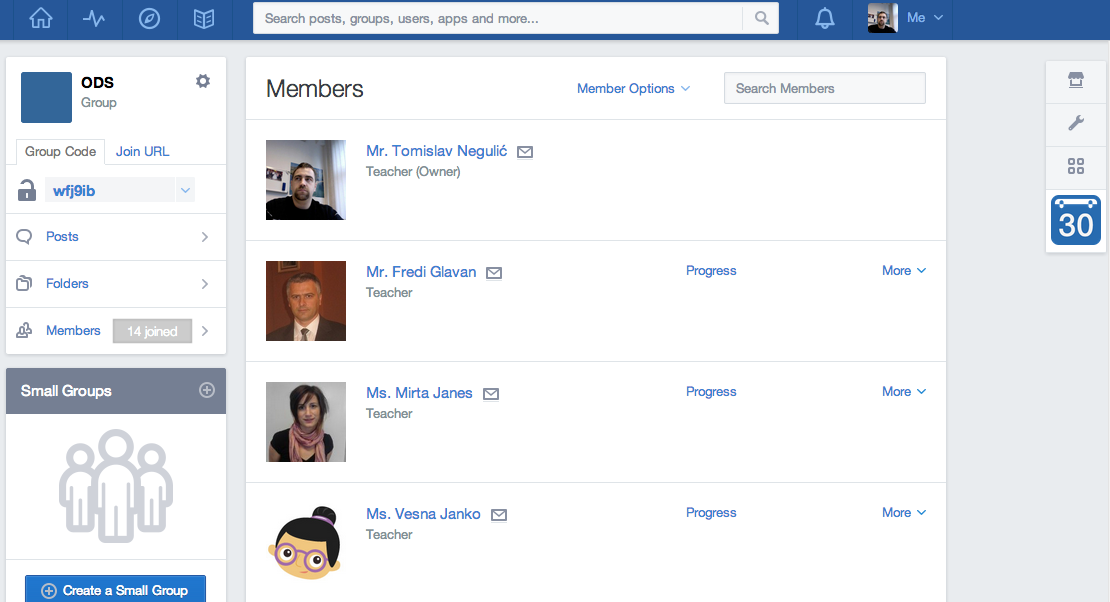Expand the Member Options dropdown
1110x602 pixels.
click(x=633, y=88)
